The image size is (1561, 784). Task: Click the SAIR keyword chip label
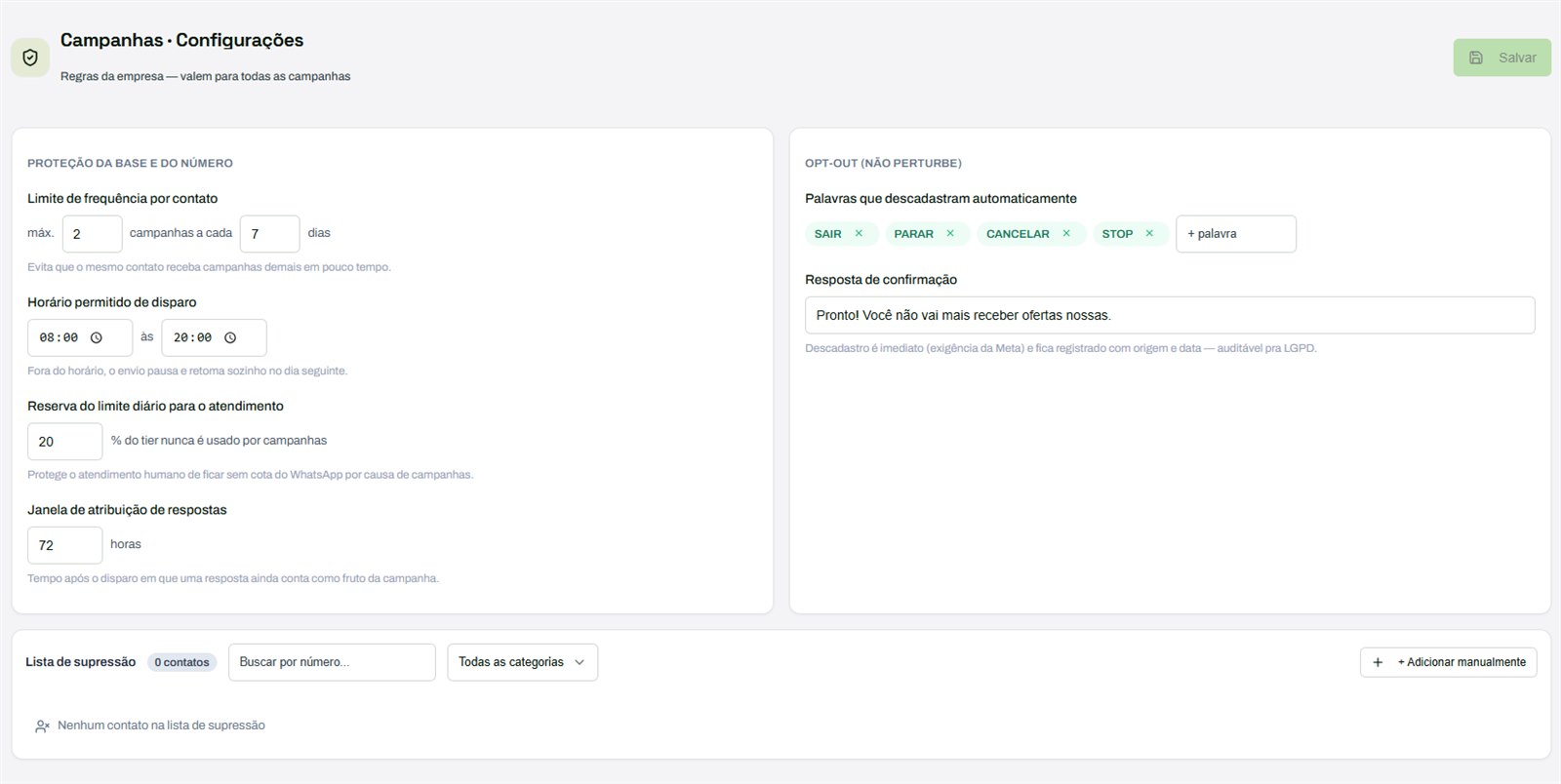click(x=828, y=234)
